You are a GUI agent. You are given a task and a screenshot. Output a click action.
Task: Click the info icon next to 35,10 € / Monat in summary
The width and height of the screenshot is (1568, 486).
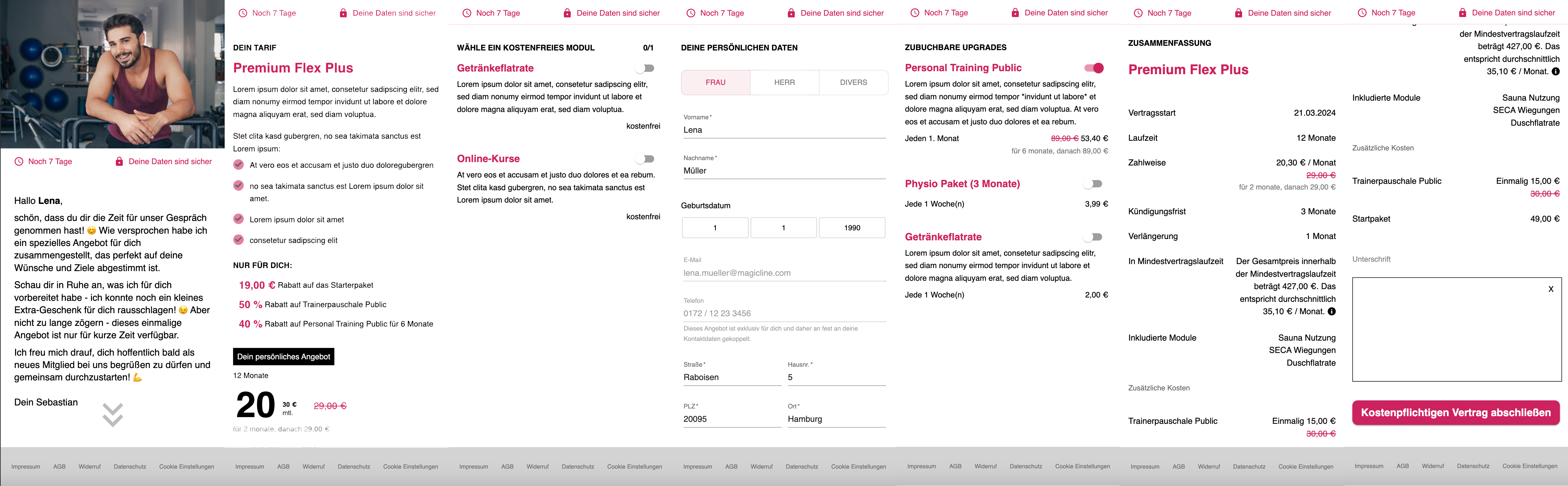(x=1332, y=312)
